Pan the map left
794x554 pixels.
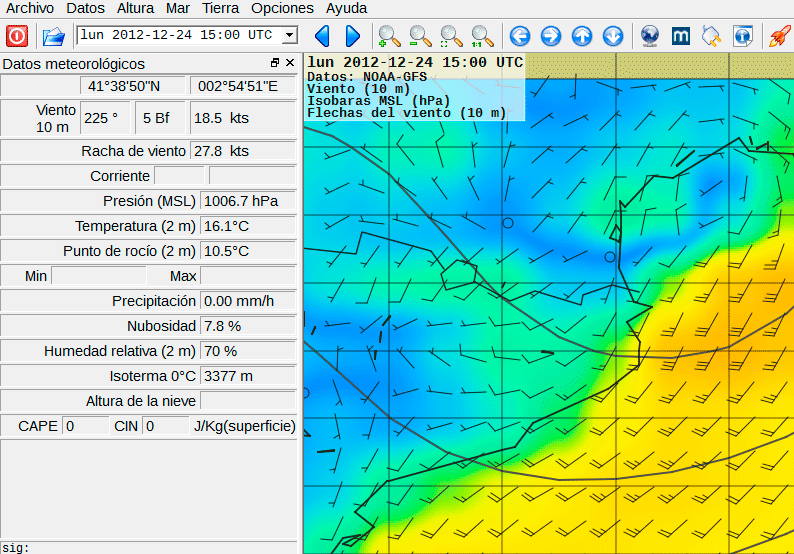click(520, 36)
